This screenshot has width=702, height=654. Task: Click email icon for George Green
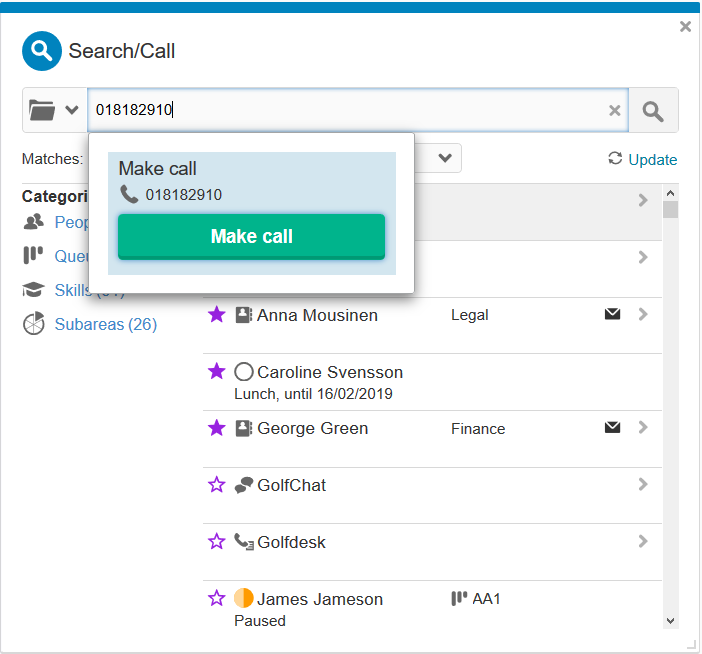click(612, 428)
